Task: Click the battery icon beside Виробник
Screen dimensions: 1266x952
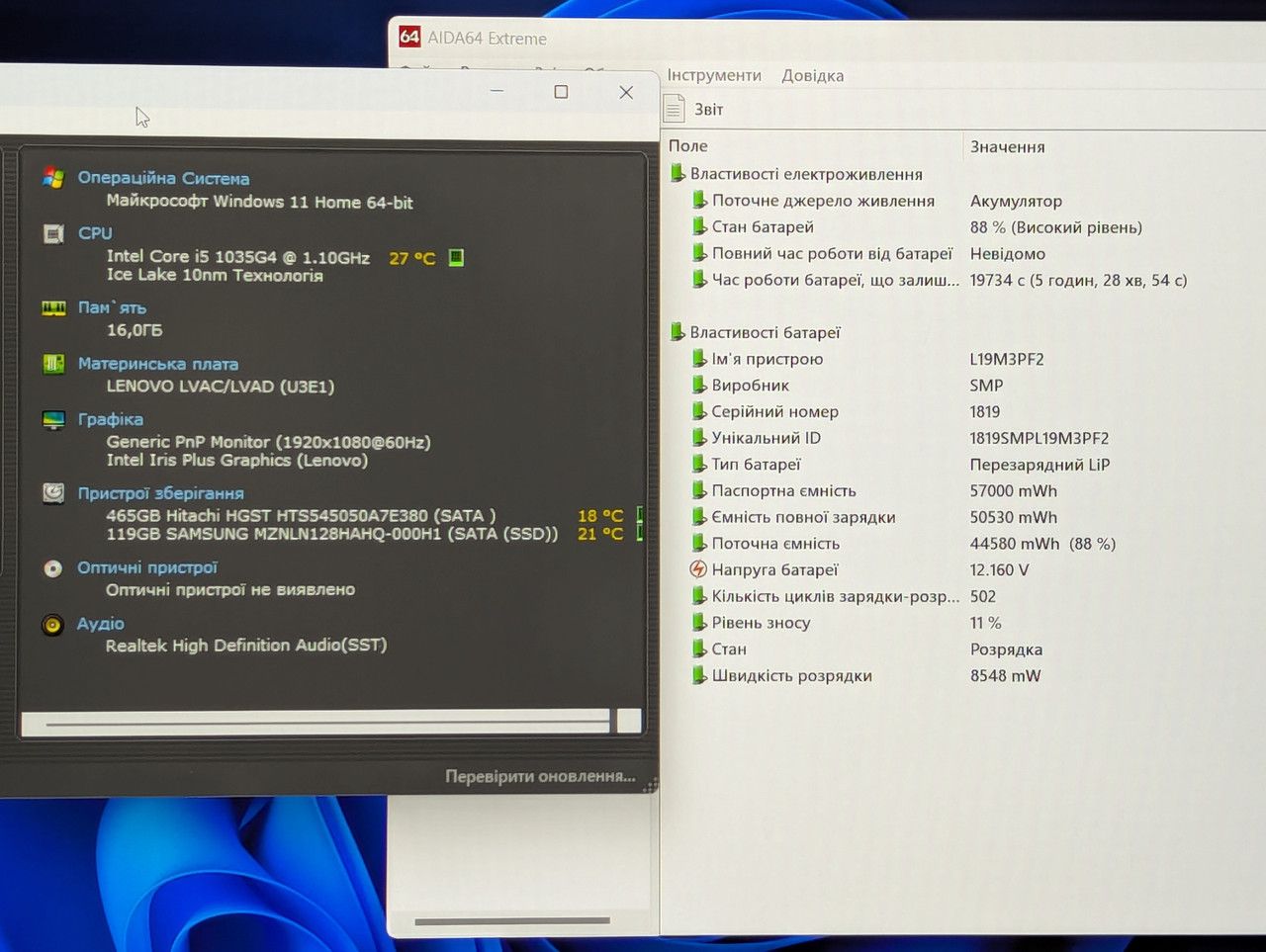Action: pyautogui.click(x=699, y=385)
